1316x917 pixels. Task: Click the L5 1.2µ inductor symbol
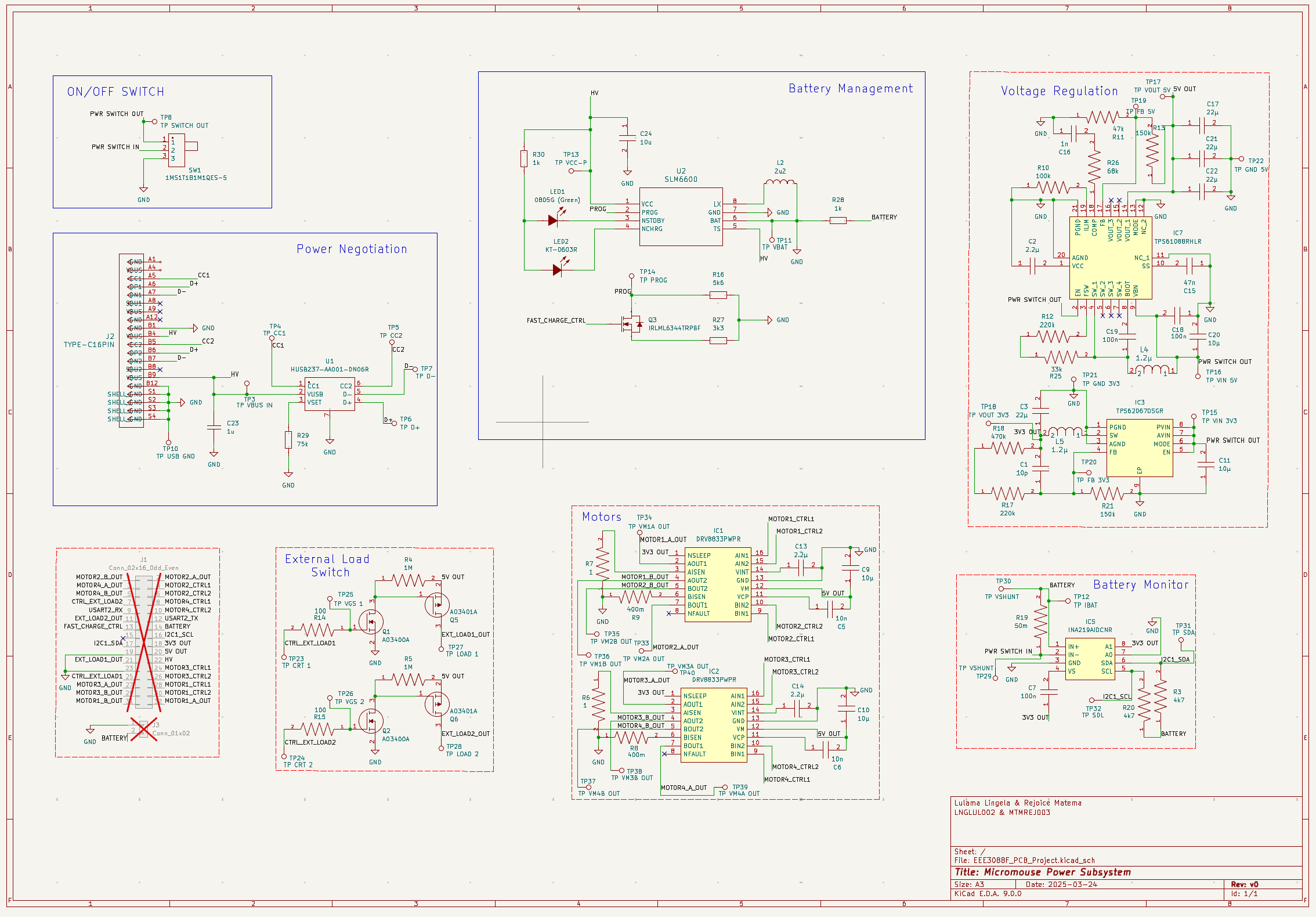tap(1065, 431)
